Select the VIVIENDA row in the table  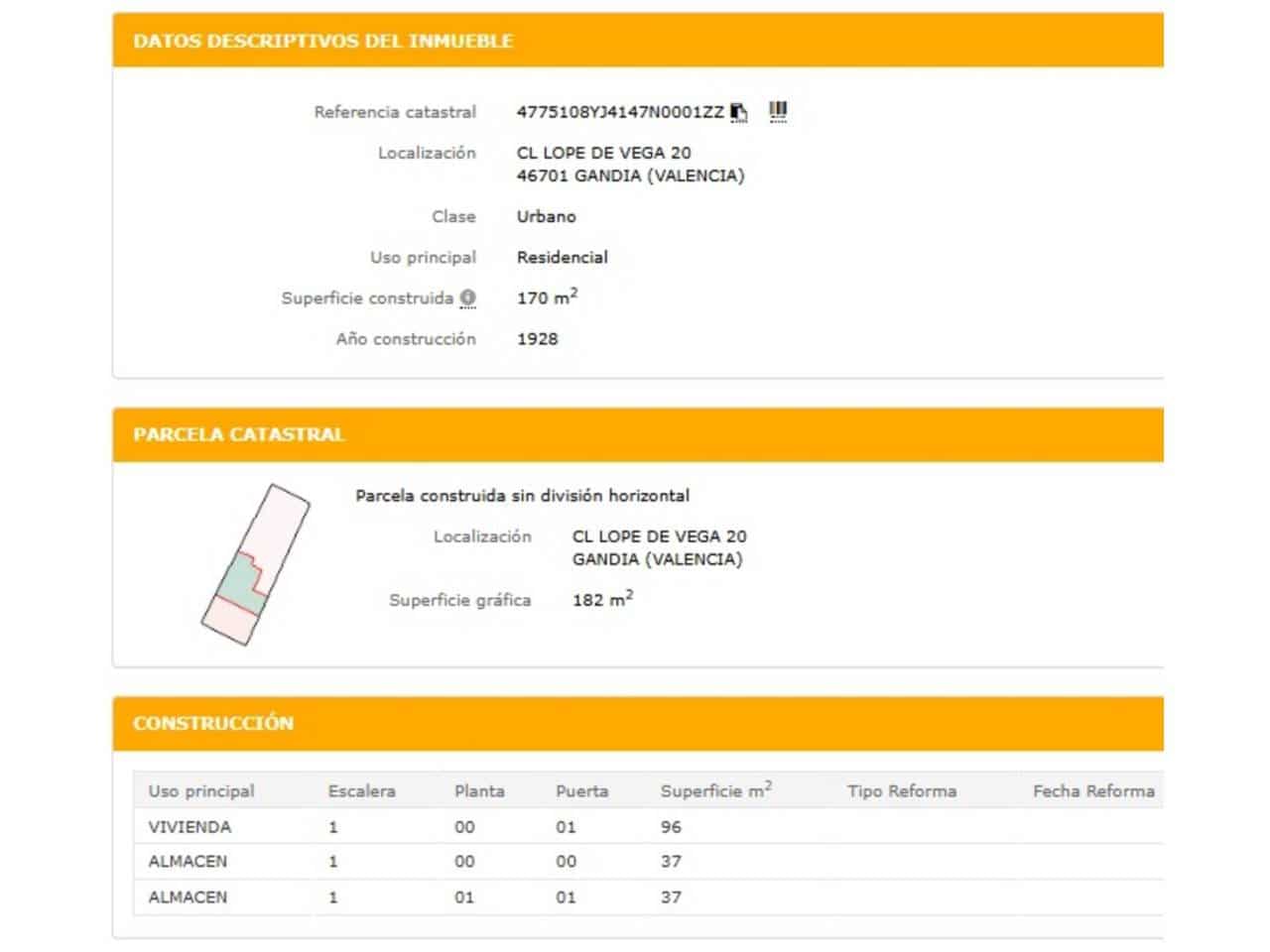[190, 827]
